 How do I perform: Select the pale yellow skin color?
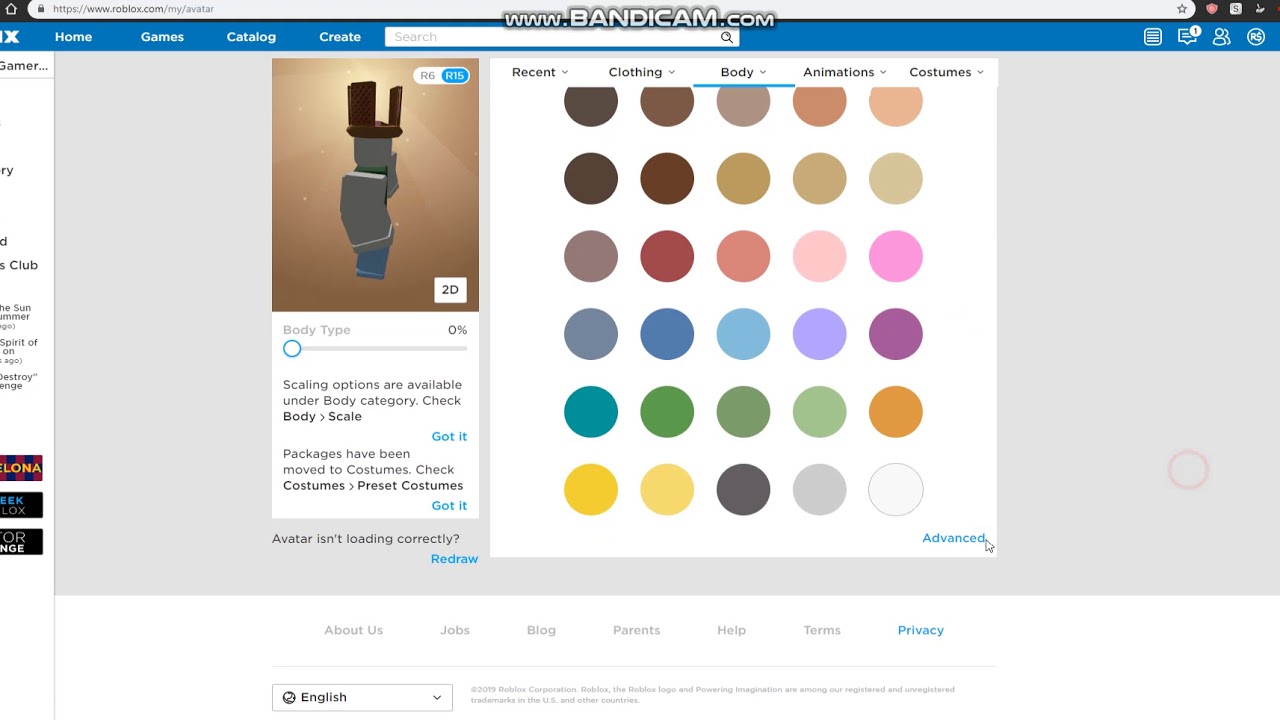coord(667,490)
